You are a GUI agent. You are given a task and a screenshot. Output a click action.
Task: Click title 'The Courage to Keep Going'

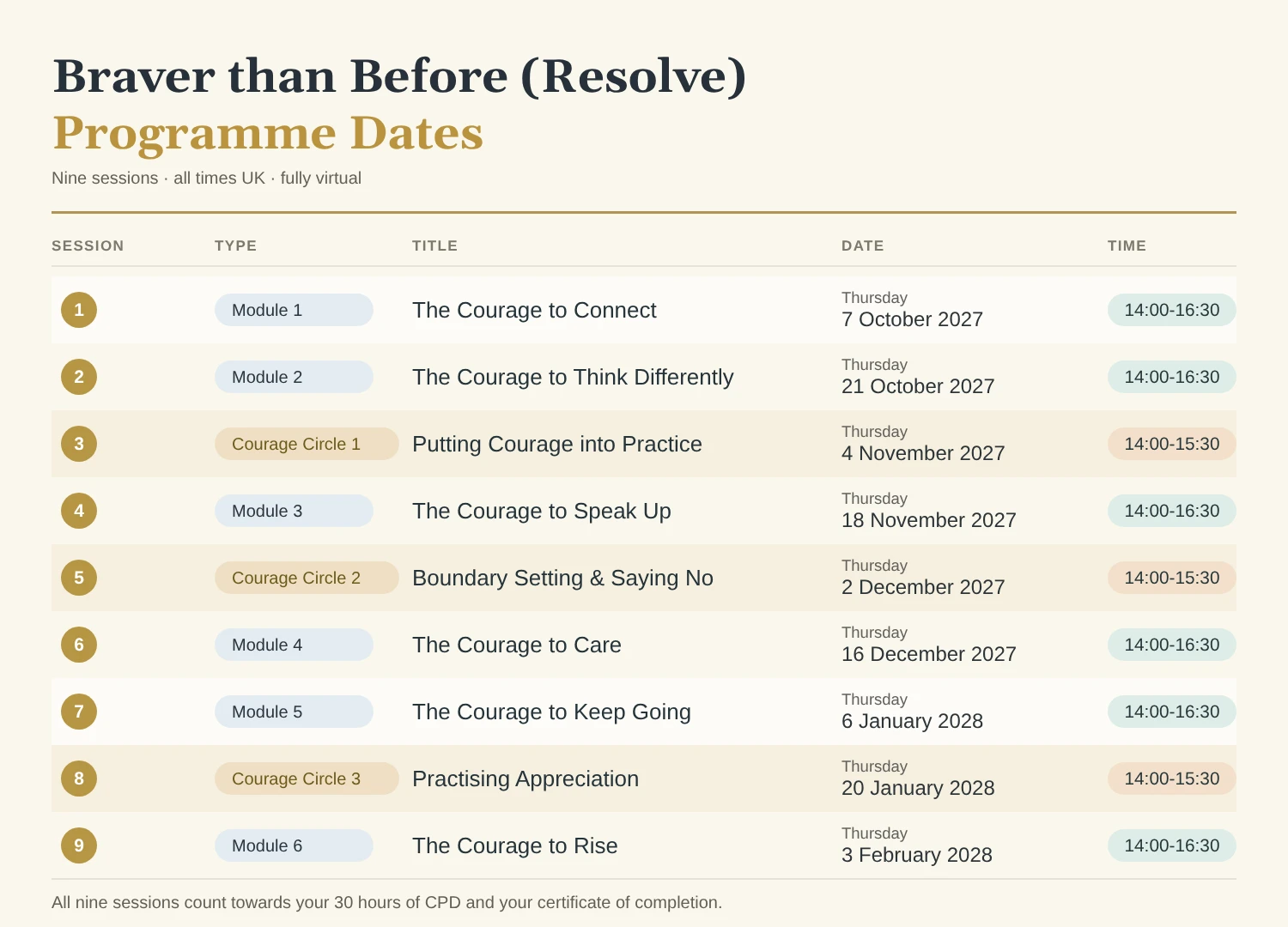pos(551,712)
